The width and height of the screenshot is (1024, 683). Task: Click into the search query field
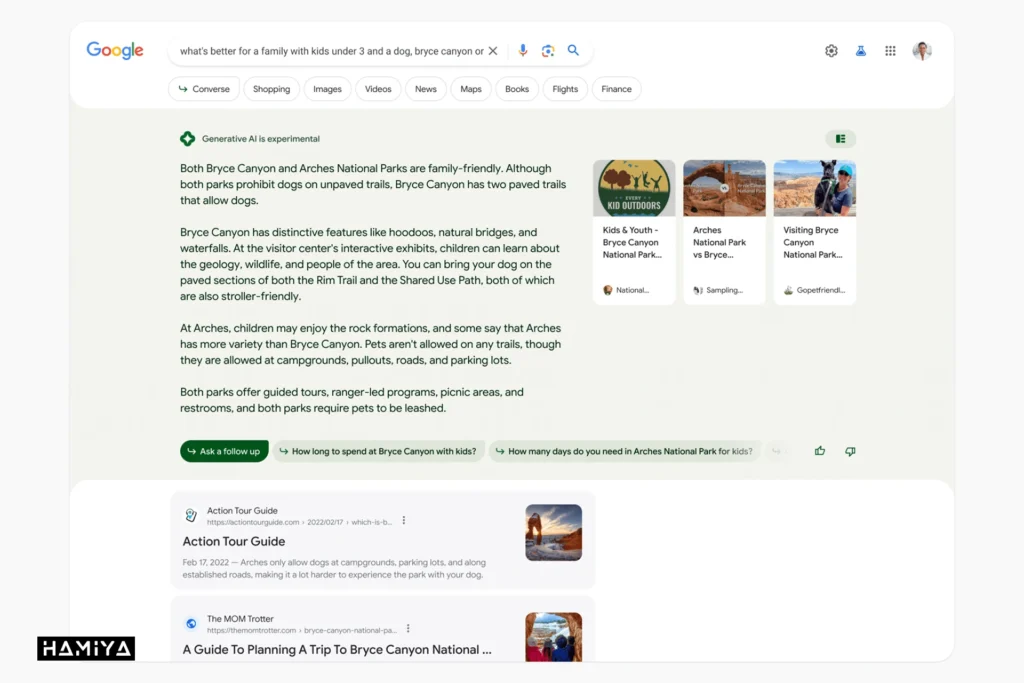(x=332, y=51)
